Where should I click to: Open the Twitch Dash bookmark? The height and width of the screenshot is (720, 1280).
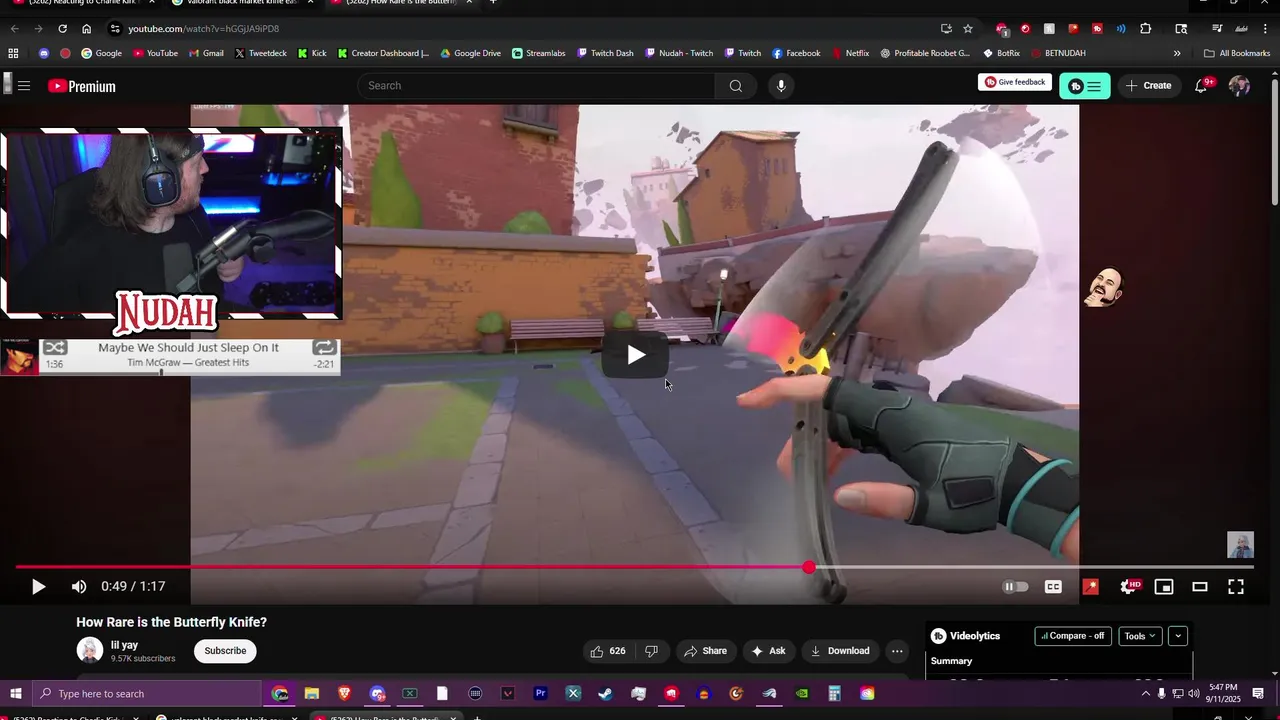605,53
